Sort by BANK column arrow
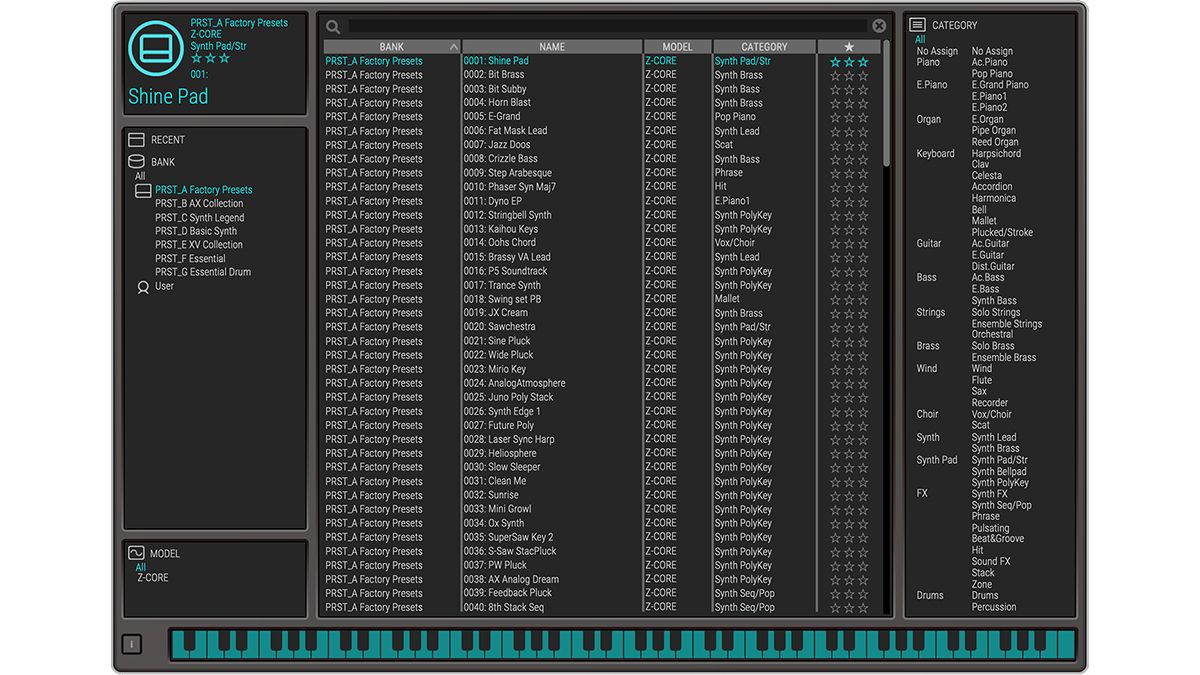Viewport: 1200px width, 675px height. click(x=454, y=47)
